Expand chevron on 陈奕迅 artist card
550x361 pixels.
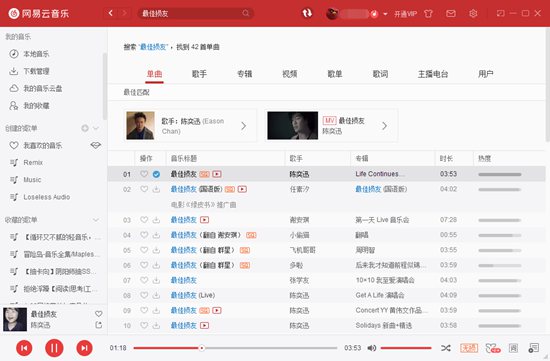pyautogui.click(x=244, y=126)
